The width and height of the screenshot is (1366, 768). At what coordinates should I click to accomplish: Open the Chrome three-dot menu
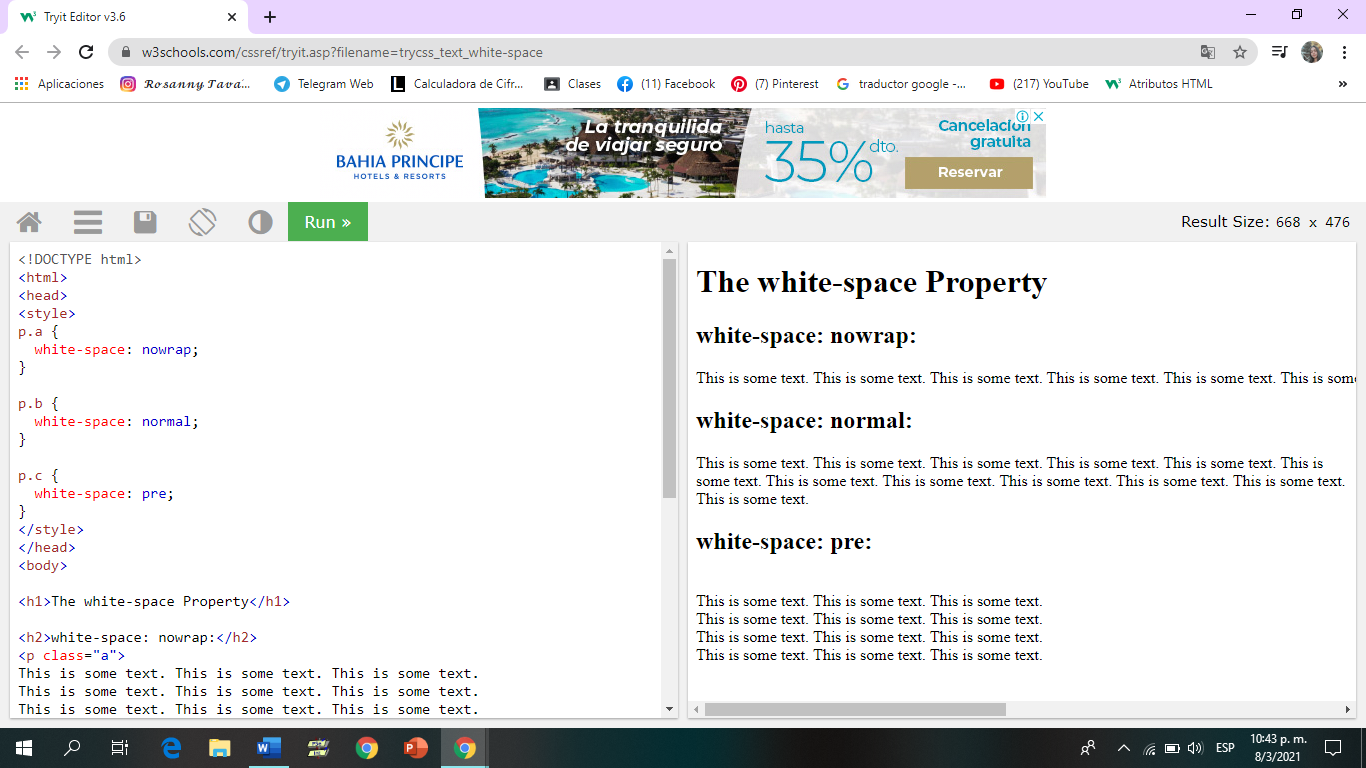[1343, 50]
